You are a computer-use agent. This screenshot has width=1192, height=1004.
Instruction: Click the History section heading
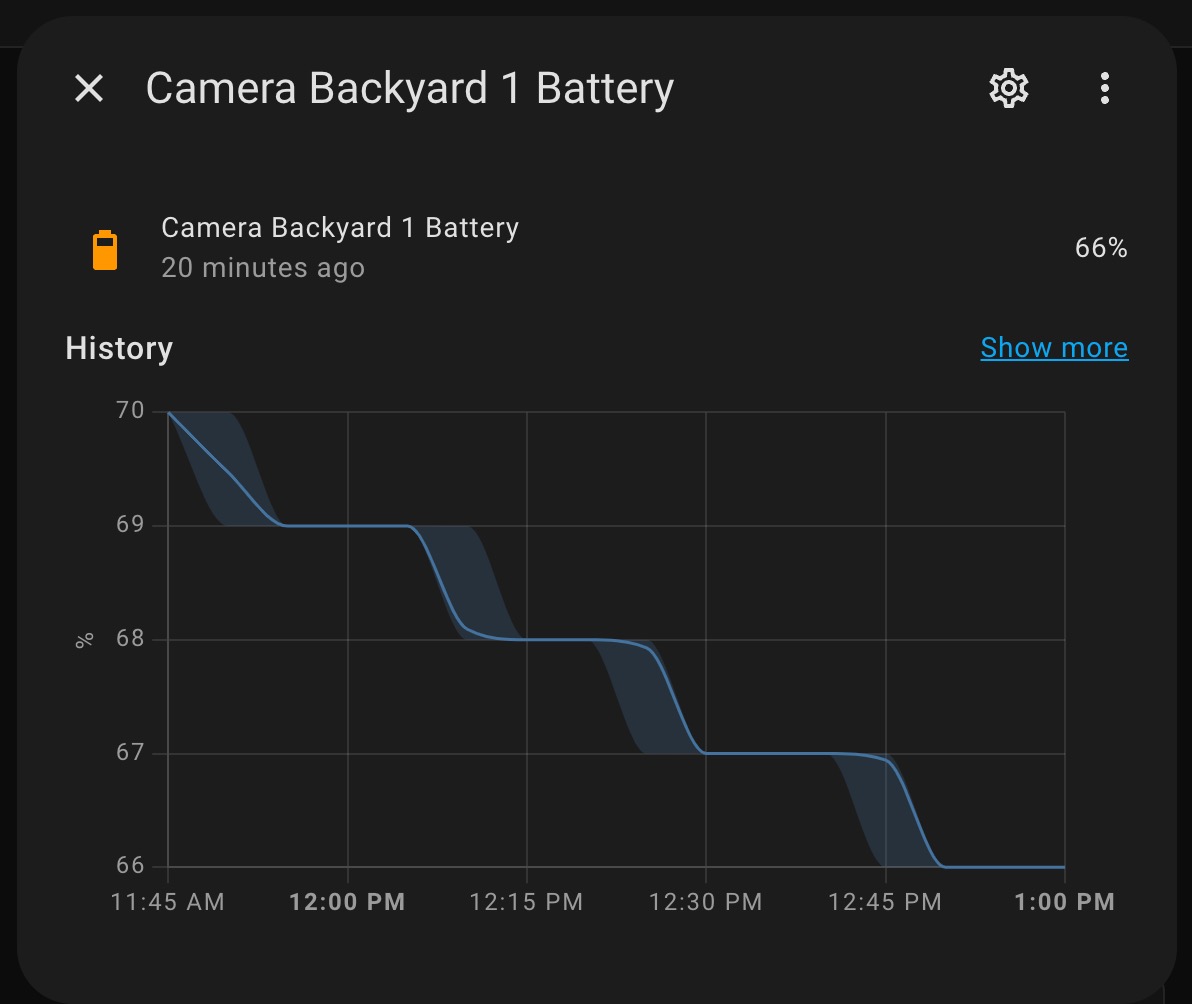[x=118, y=348]
